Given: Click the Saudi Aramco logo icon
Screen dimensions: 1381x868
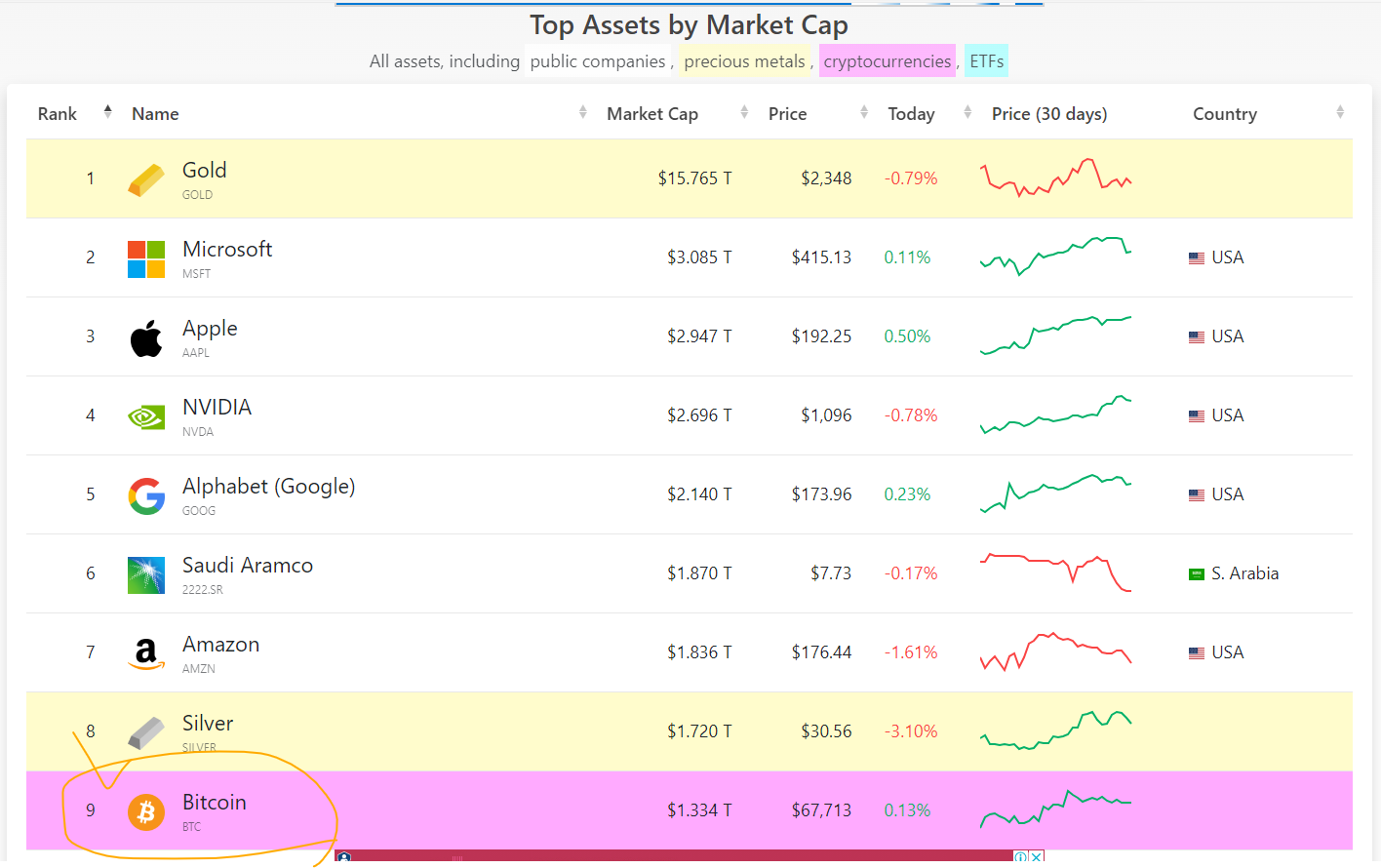Looking at the screenshot, I should (146, 575).
